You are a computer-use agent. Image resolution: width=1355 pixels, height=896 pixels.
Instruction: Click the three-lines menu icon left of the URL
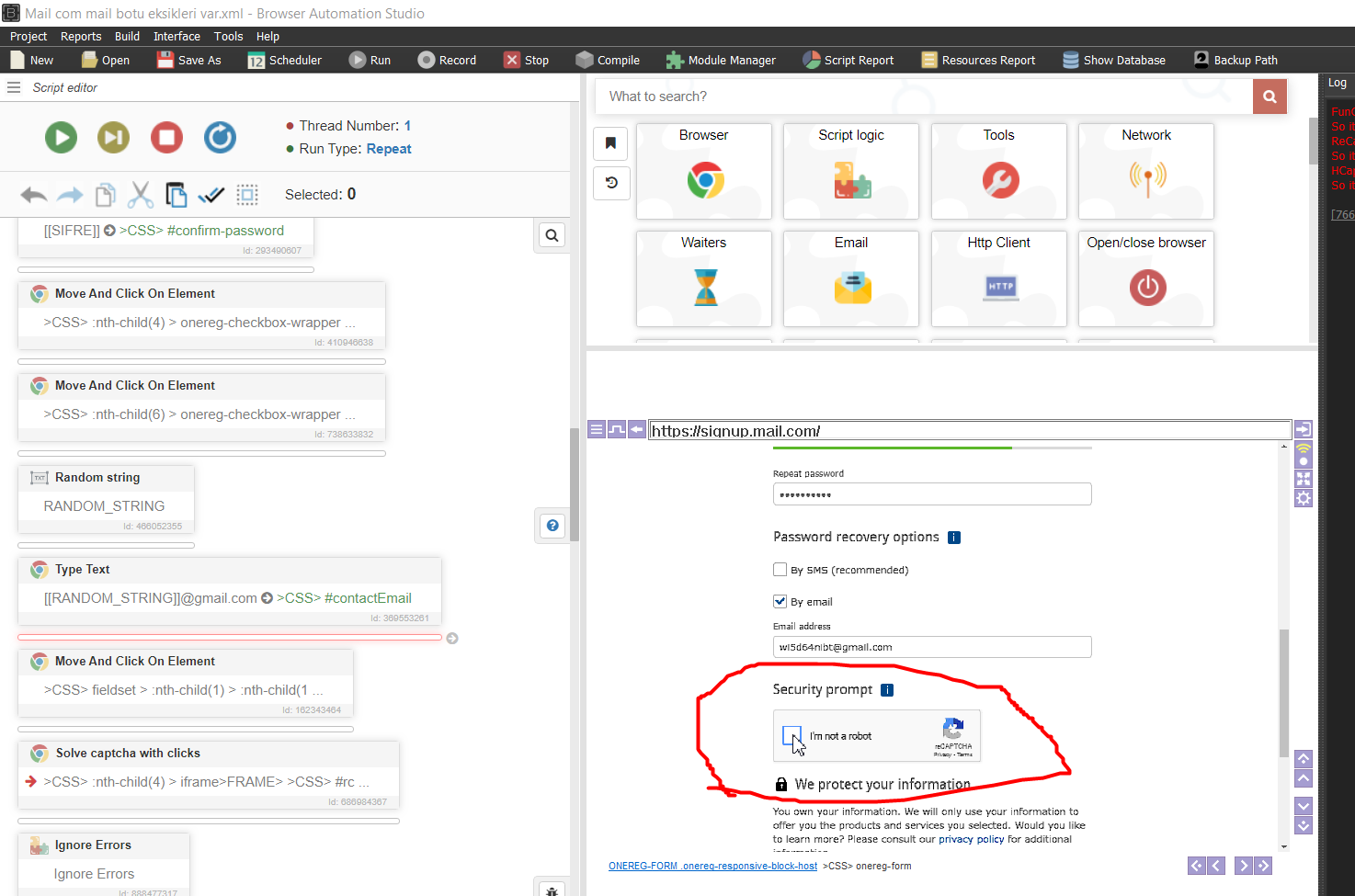click(x=597, y=429)
